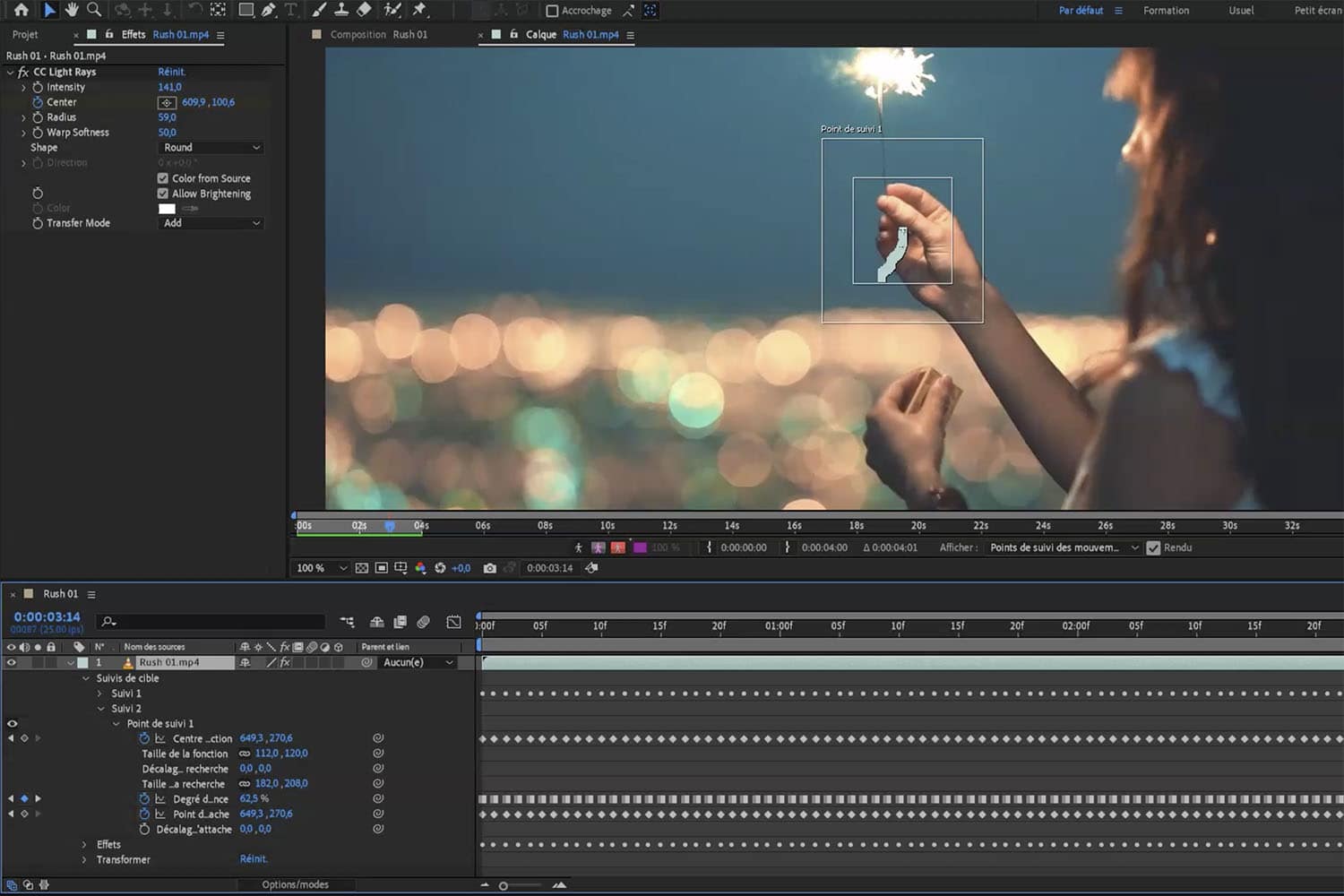Open the Graph Editor icon
This screenshot has width=1344, height=896.
(x=453, y=622)
